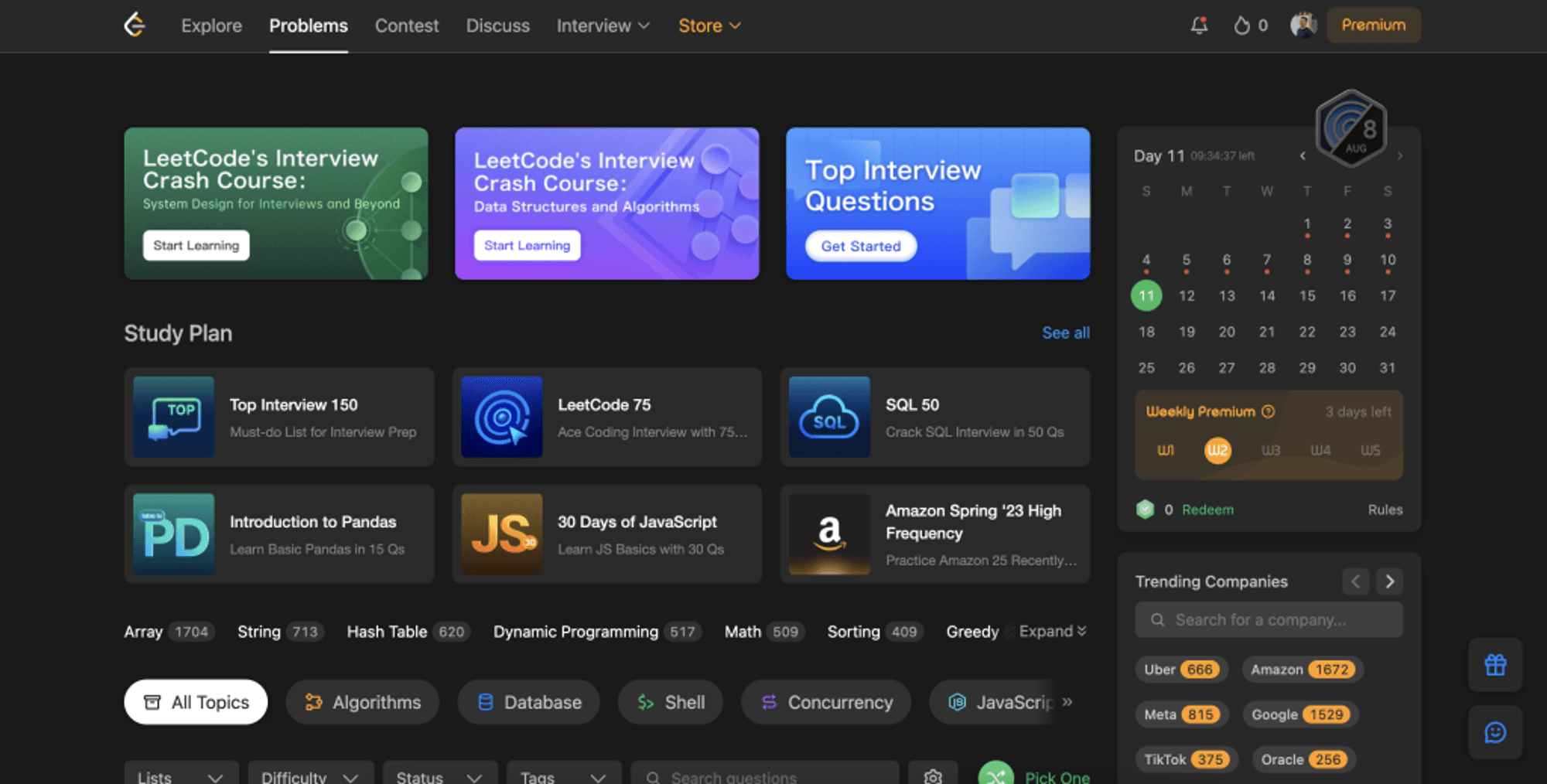Select the W2 weekly premium badge
1547x784 pixels.
tap(1217, 450)
